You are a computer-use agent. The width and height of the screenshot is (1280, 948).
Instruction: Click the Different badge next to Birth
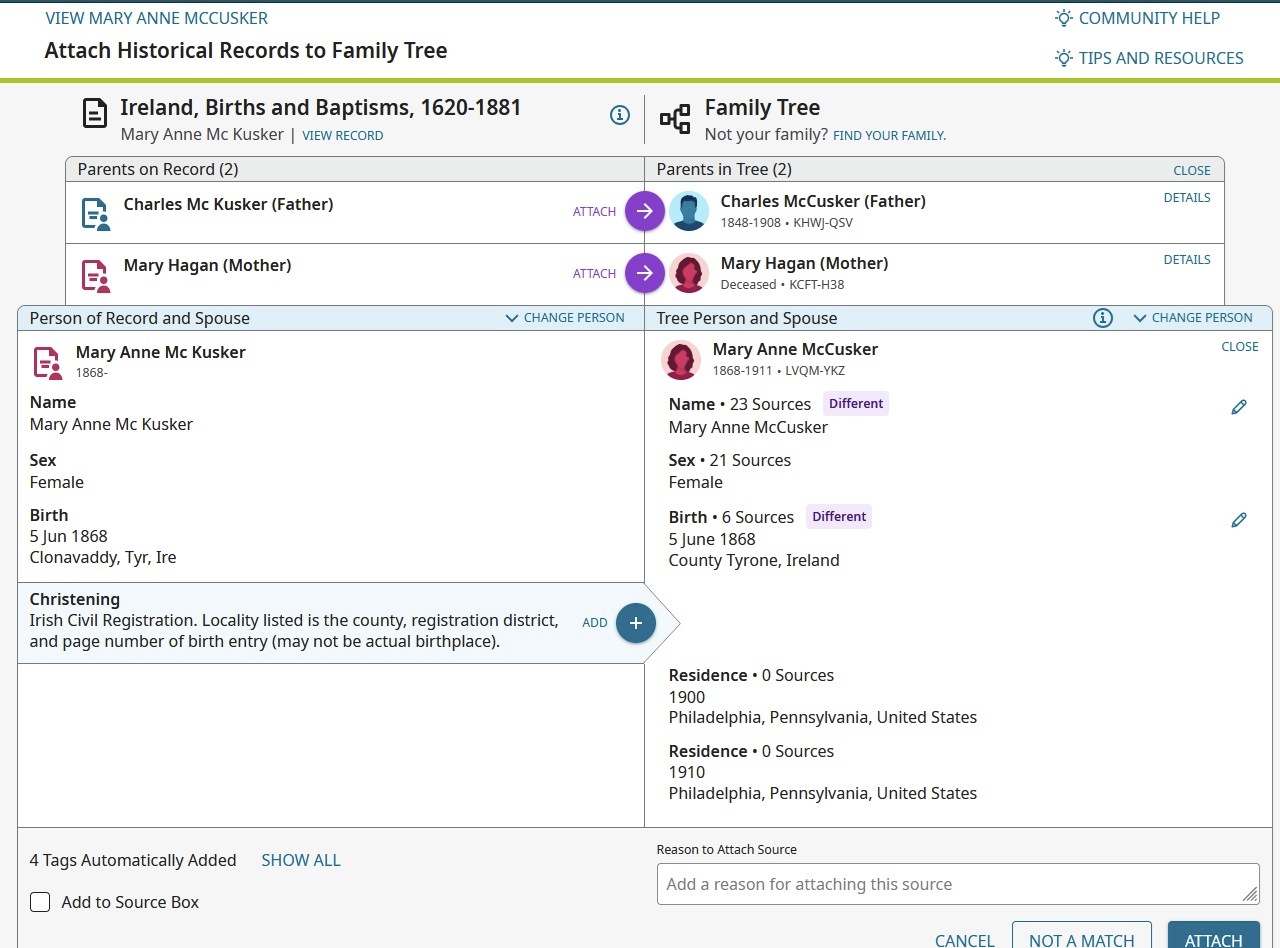click(839, 517)
